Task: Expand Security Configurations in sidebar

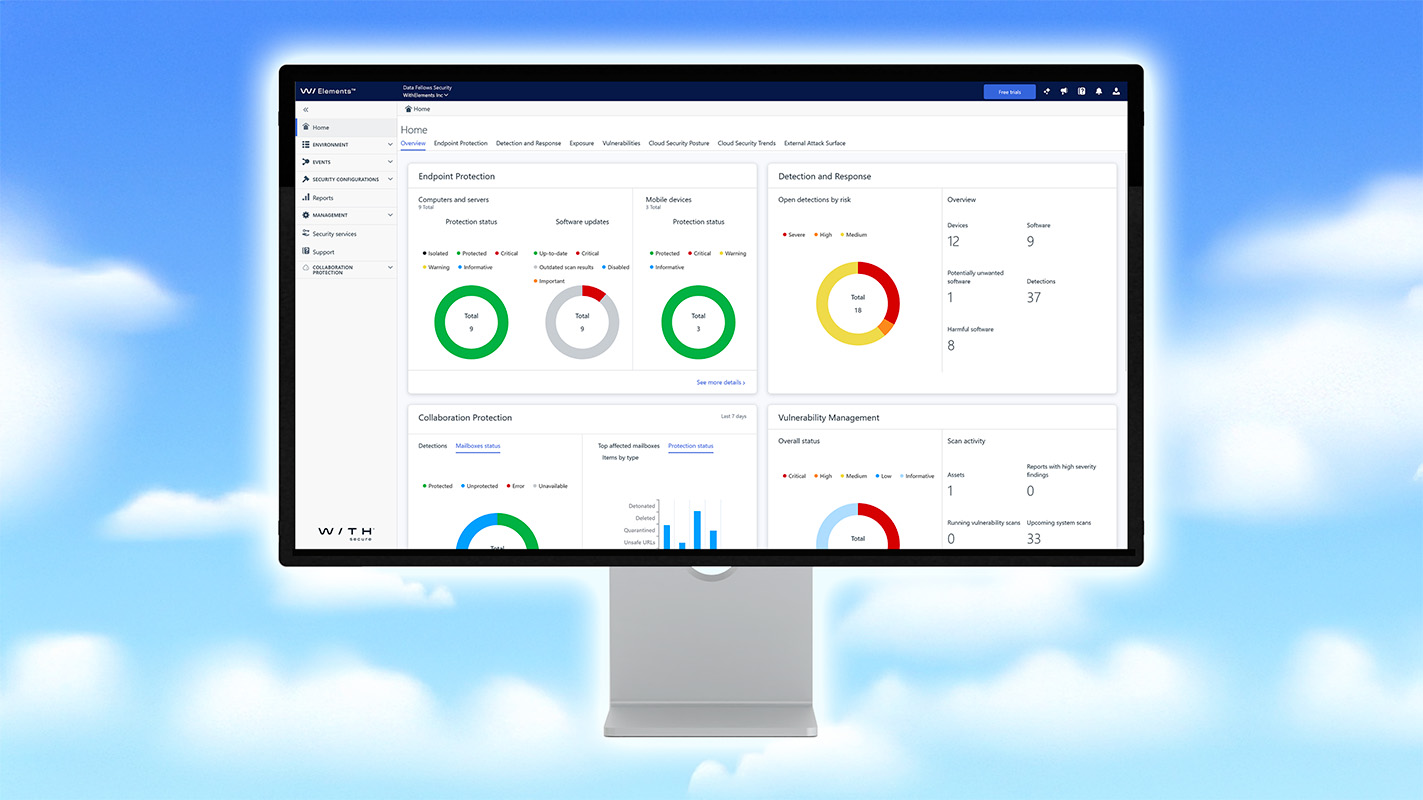Action: [x=347, y=179]
